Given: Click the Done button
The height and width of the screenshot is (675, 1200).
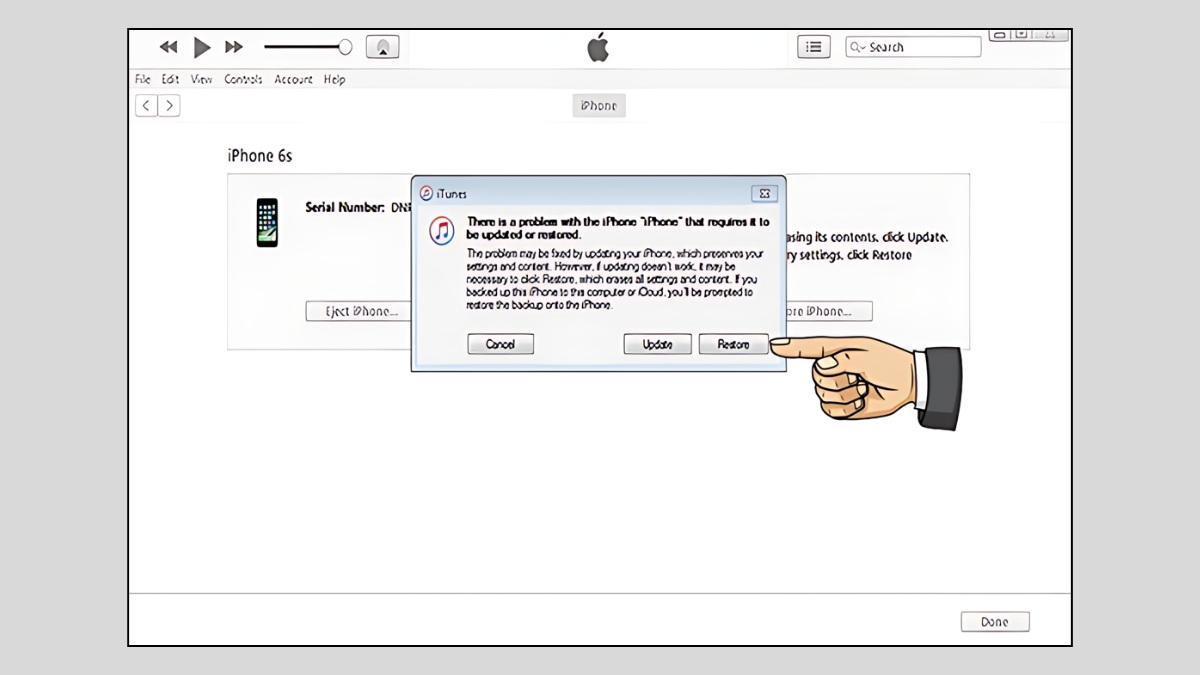Looking at the screenshot, I should pyautogui.click(x=995, y=622).
